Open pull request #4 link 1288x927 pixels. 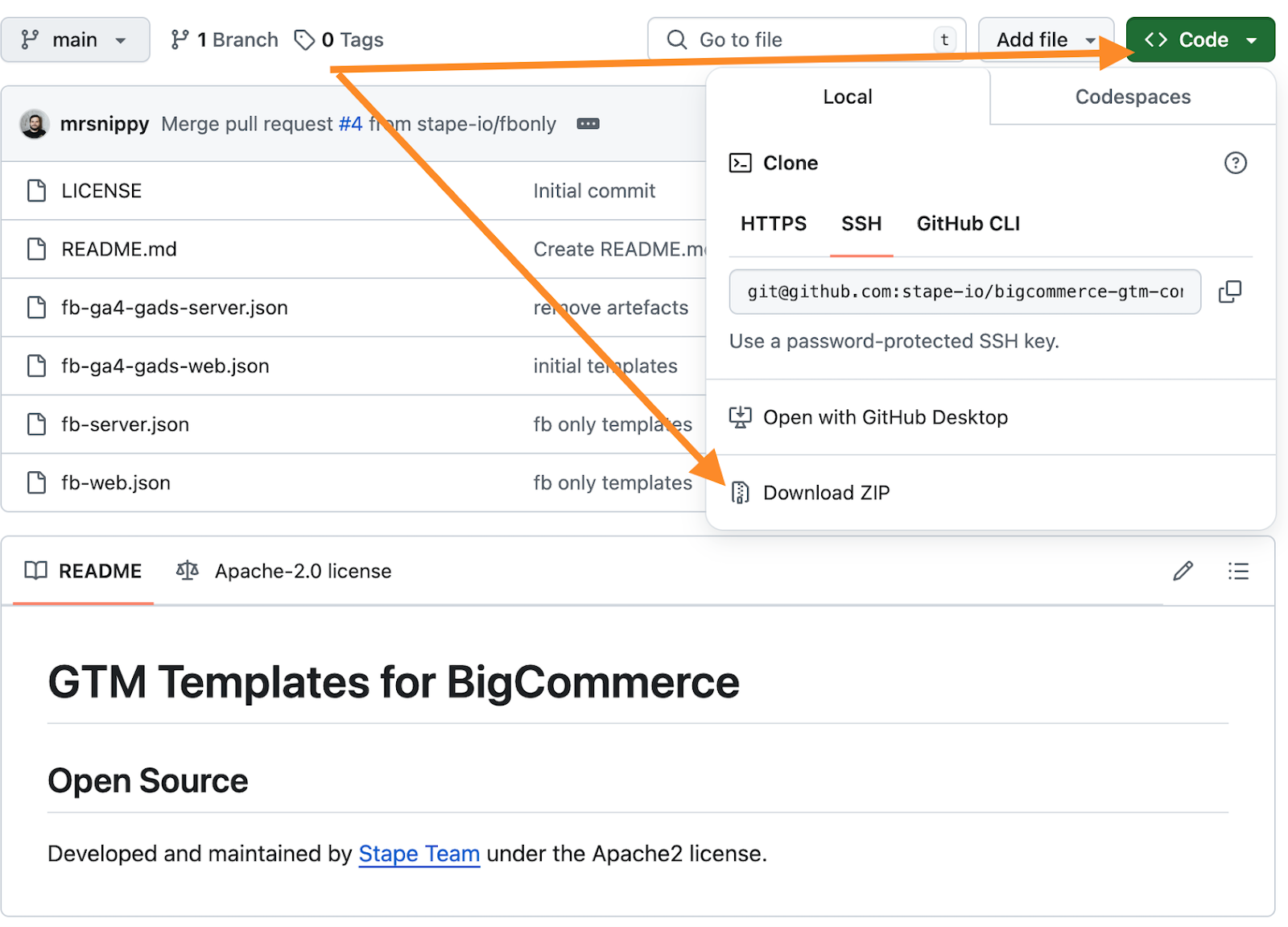coord(350,124)
